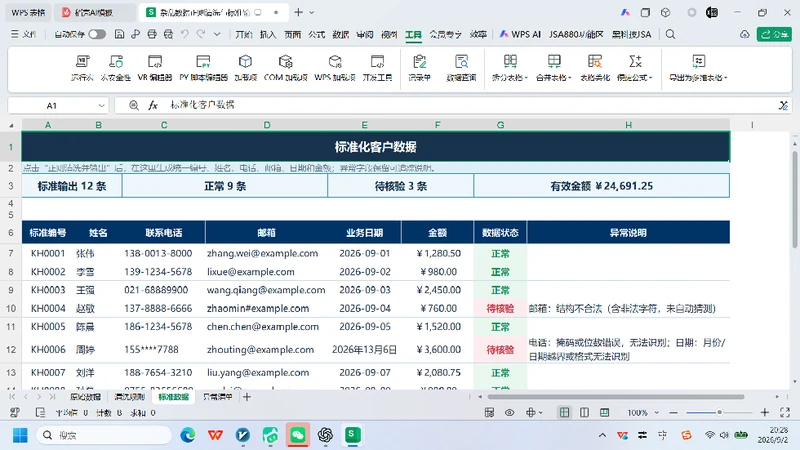Click the horizontal scrollbar thumb
The height and width of the screenshot is (450, 800).
pyautogui.click(x=616, y=396)
